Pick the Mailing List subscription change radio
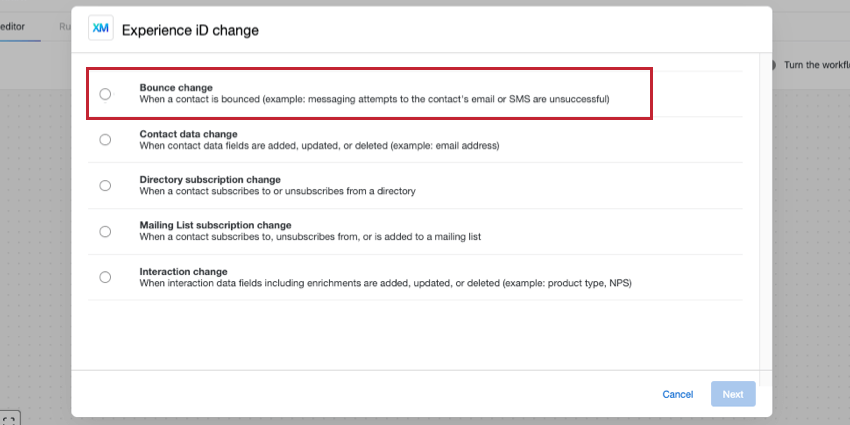The image size is (850, 425). point(105,231)
